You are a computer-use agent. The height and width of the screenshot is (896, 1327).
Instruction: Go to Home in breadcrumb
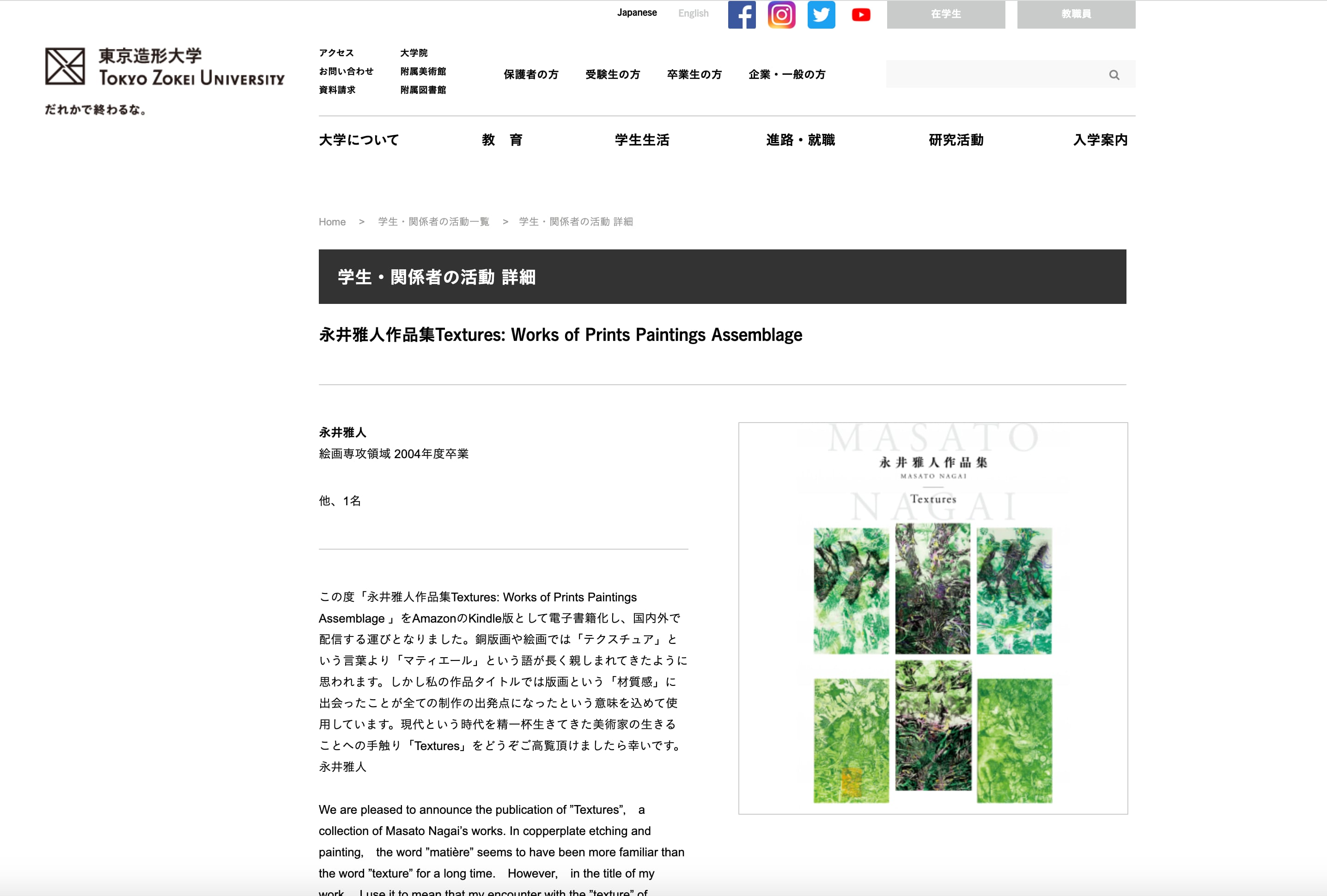tap(332, 221)
